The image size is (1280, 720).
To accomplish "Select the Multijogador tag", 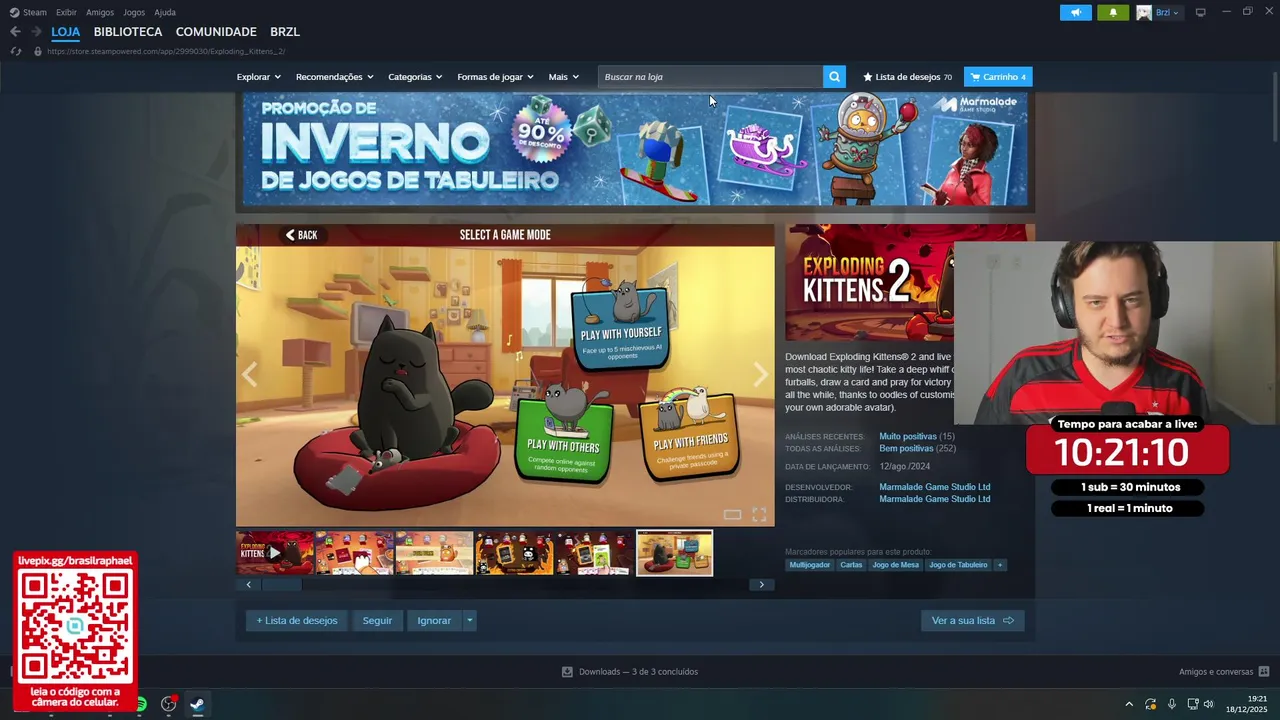I will coord(810,565).
